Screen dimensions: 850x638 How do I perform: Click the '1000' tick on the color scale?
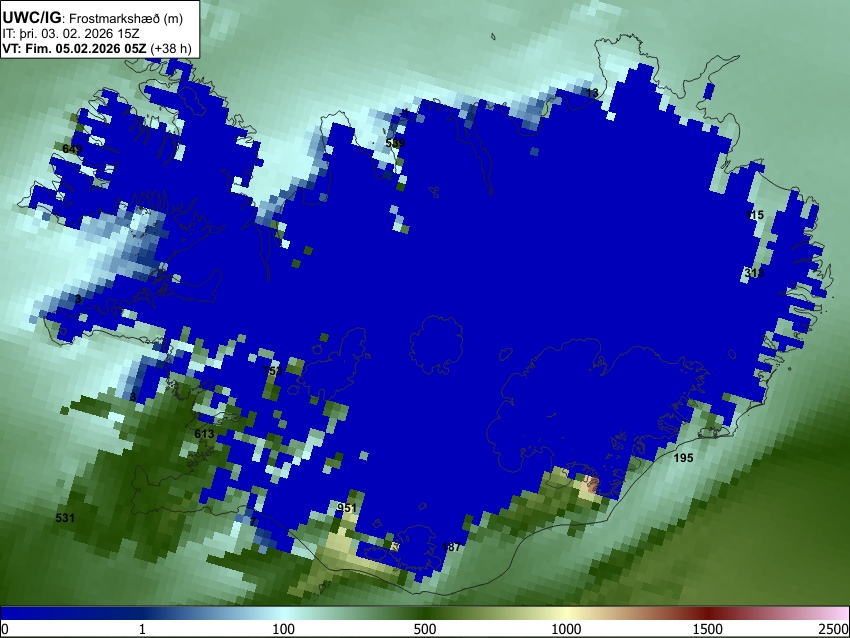[566, 629]
